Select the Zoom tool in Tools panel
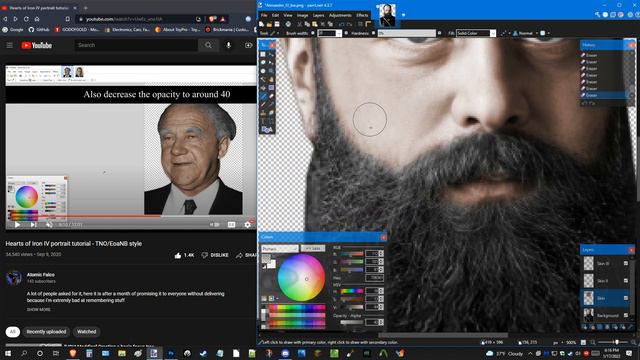The image size is (640, 360). coord(271,71)
